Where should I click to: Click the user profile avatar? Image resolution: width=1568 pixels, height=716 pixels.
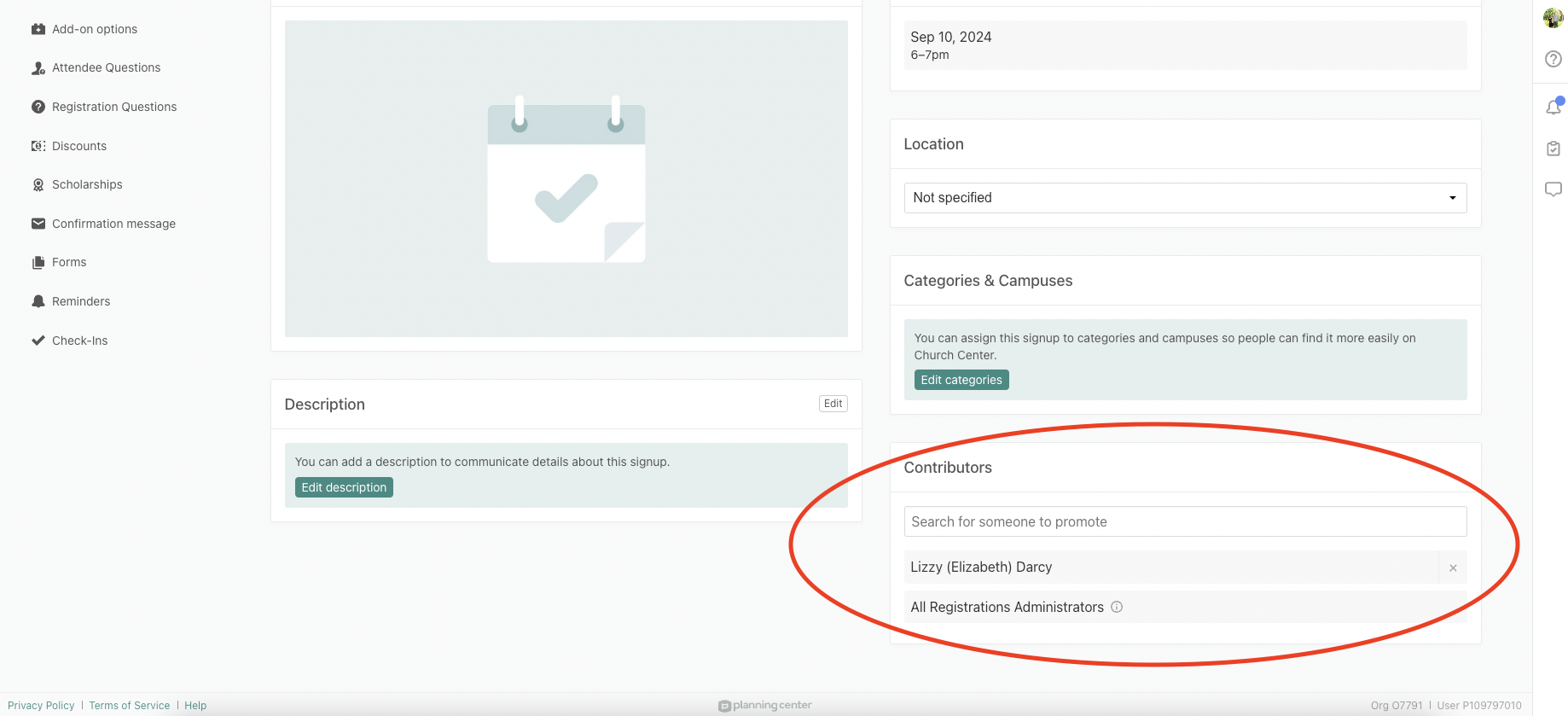(x=1553, y=17)
